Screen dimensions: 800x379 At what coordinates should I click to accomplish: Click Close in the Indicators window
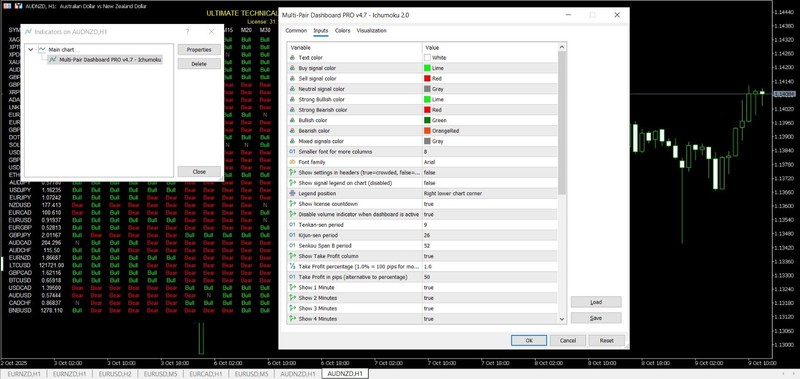coord(199,171)
